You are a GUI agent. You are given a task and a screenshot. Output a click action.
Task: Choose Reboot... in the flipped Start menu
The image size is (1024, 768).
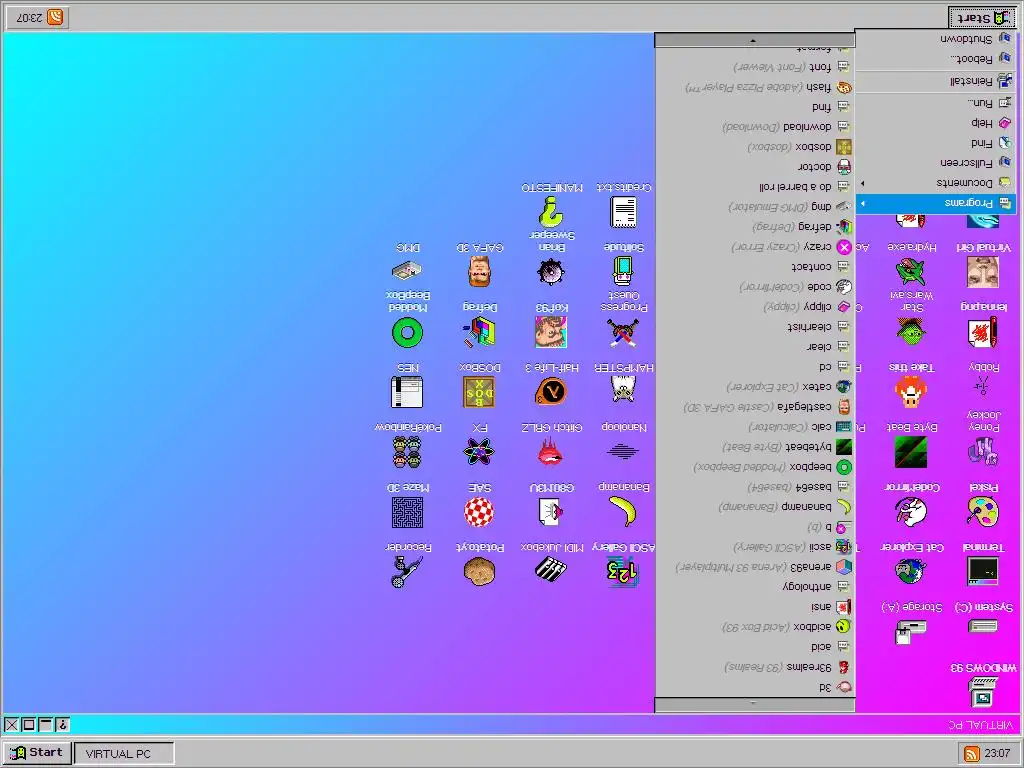click(x=935, y=59)
